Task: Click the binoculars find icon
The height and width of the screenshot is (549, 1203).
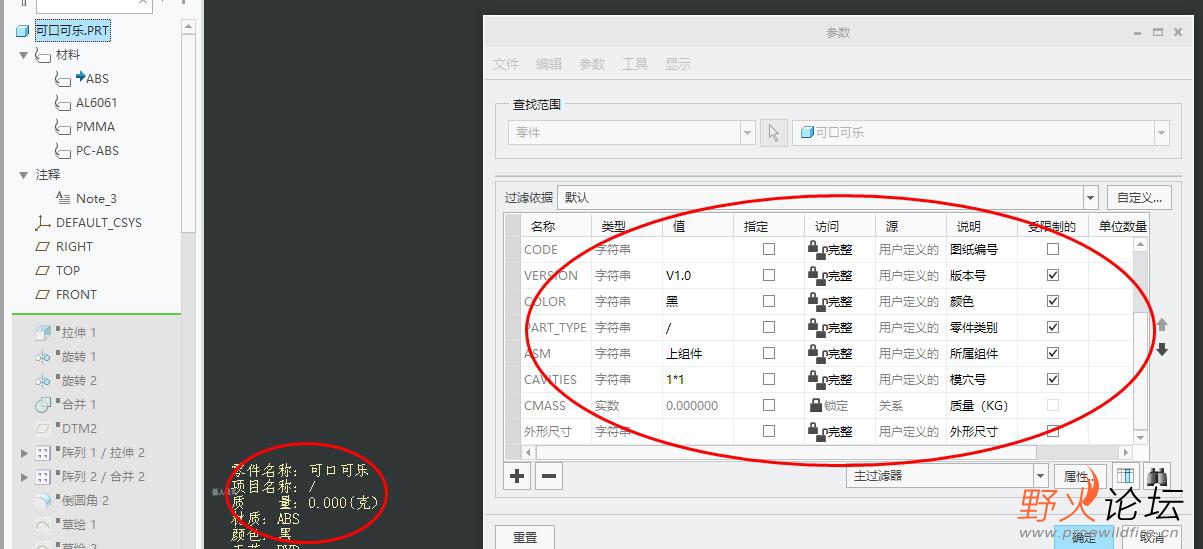Action: (1156, 477)
